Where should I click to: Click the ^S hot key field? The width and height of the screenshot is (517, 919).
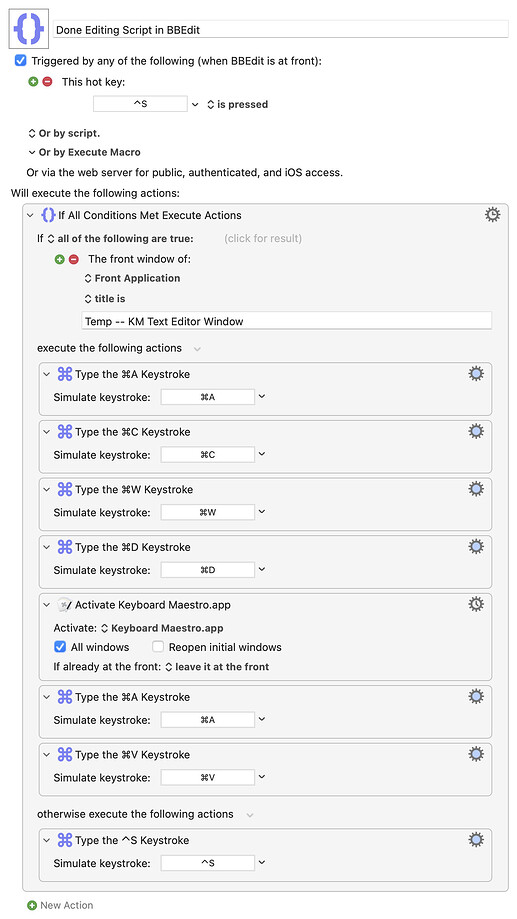click(x=140, y=104)
